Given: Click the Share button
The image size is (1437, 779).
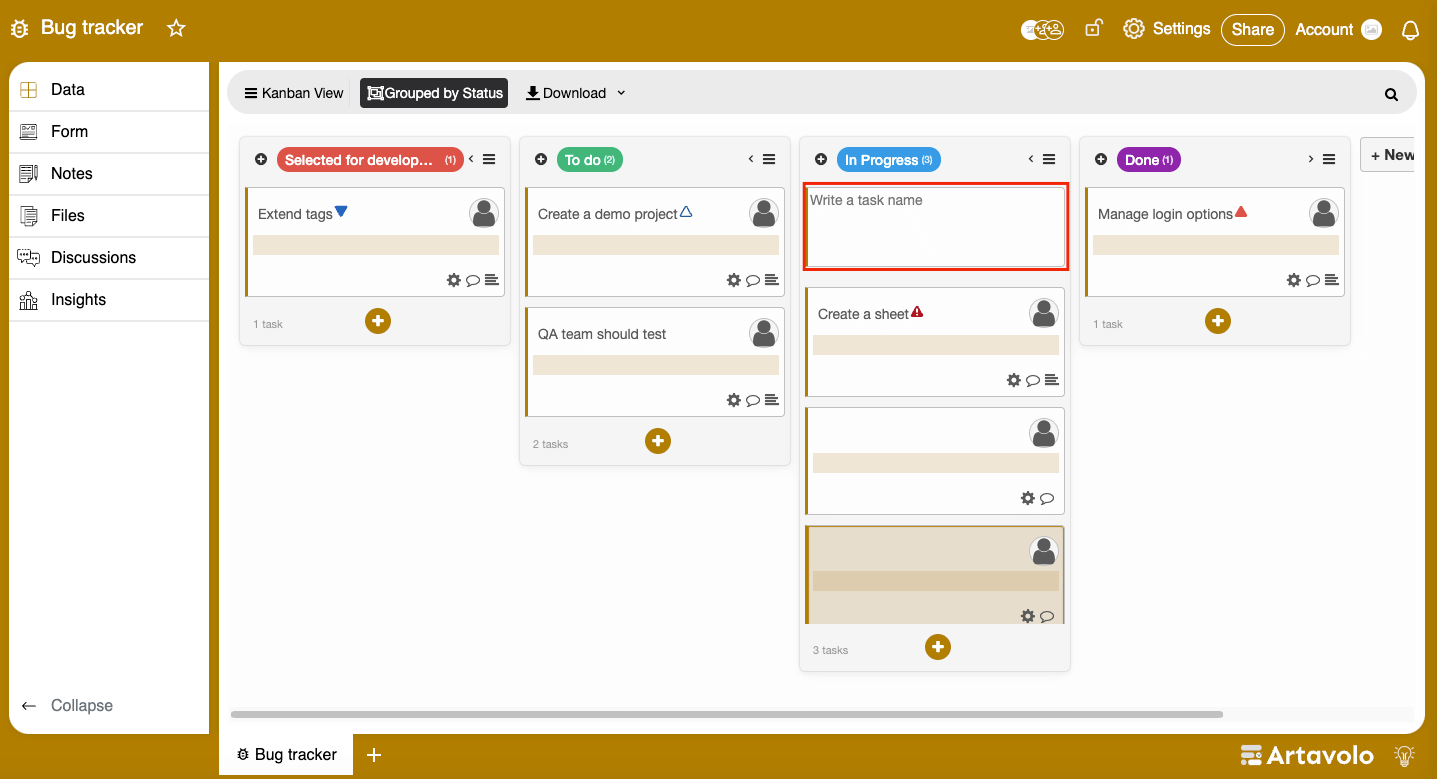Looking at the screenshot, I should coord(1252,29).
